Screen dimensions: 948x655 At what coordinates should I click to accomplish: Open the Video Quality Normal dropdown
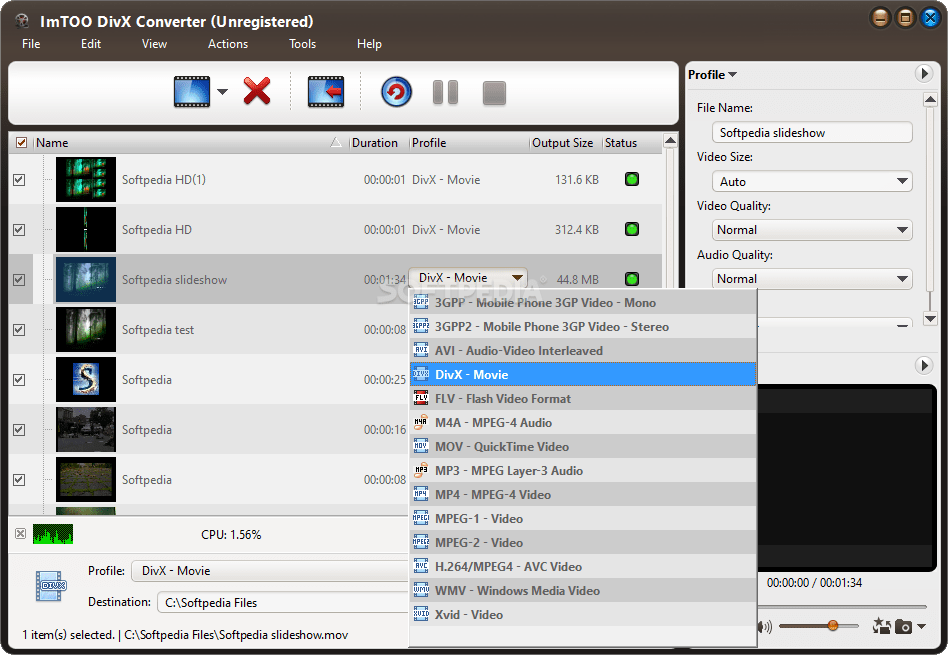click(812, 230)
